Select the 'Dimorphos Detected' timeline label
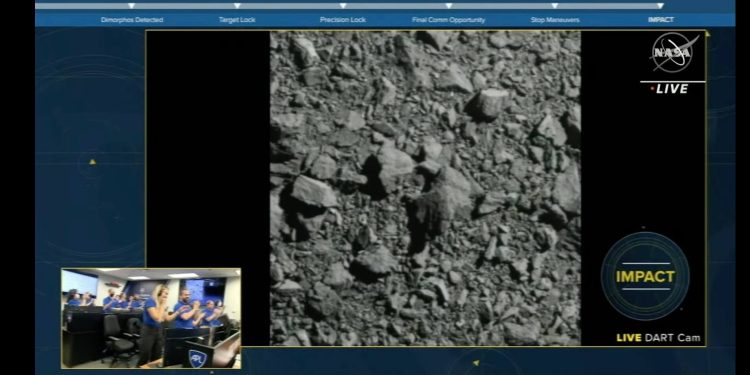 tap(132, 20)
